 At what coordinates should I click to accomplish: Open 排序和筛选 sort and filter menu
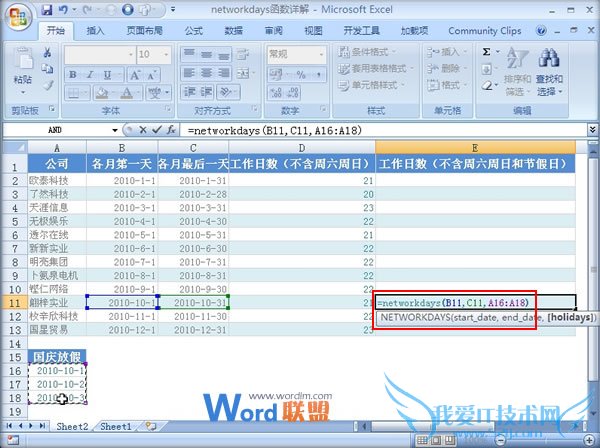(x=517, y=73)
